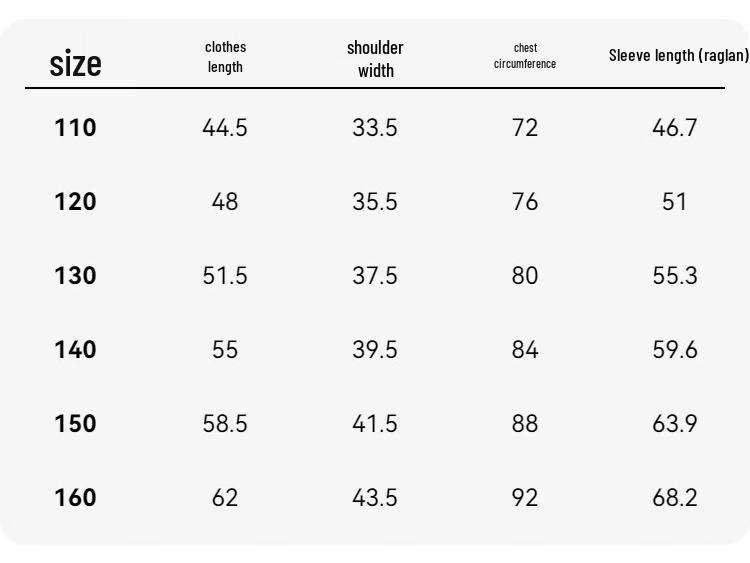This screenshot has width=750, height=563.
Task: Select size 130 row label
Action: pyautogui.click(x=76, y=276)
